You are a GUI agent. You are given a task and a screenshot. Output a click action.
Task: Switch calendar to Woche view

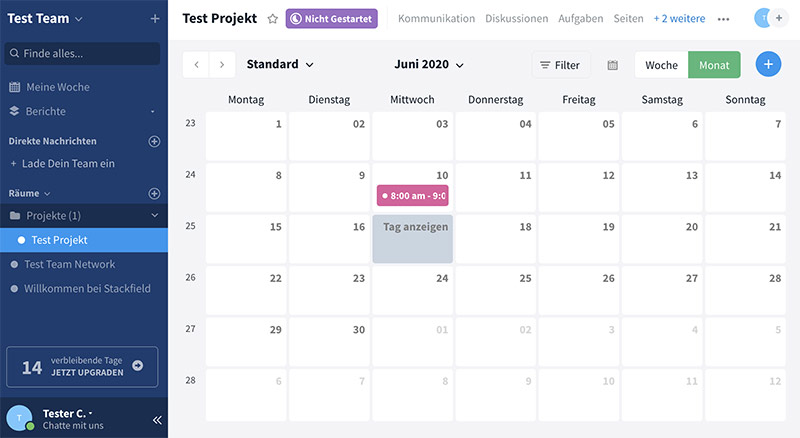pos(661,65)
